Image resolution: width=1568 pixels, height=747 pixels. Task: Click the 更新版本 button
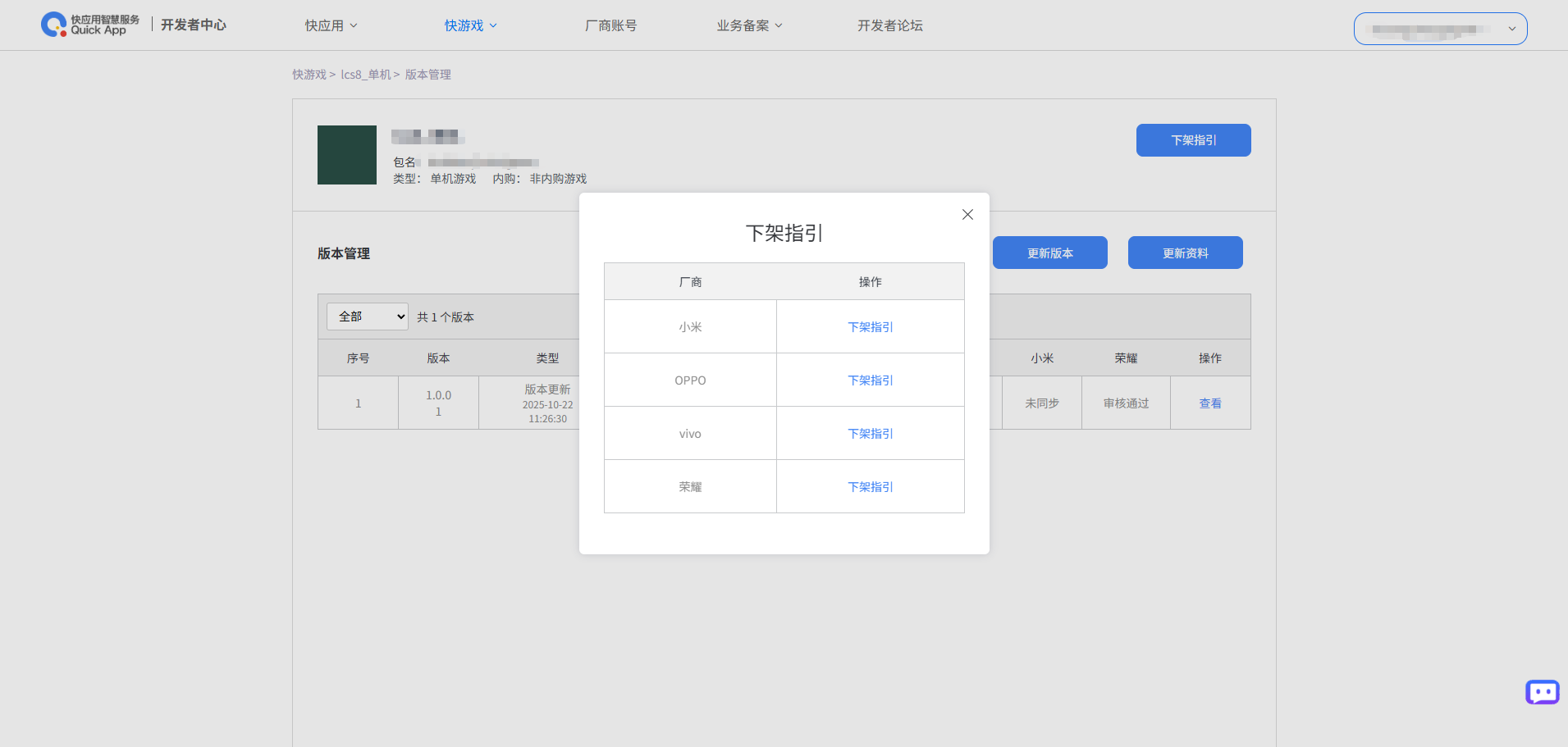(1049, 253)
